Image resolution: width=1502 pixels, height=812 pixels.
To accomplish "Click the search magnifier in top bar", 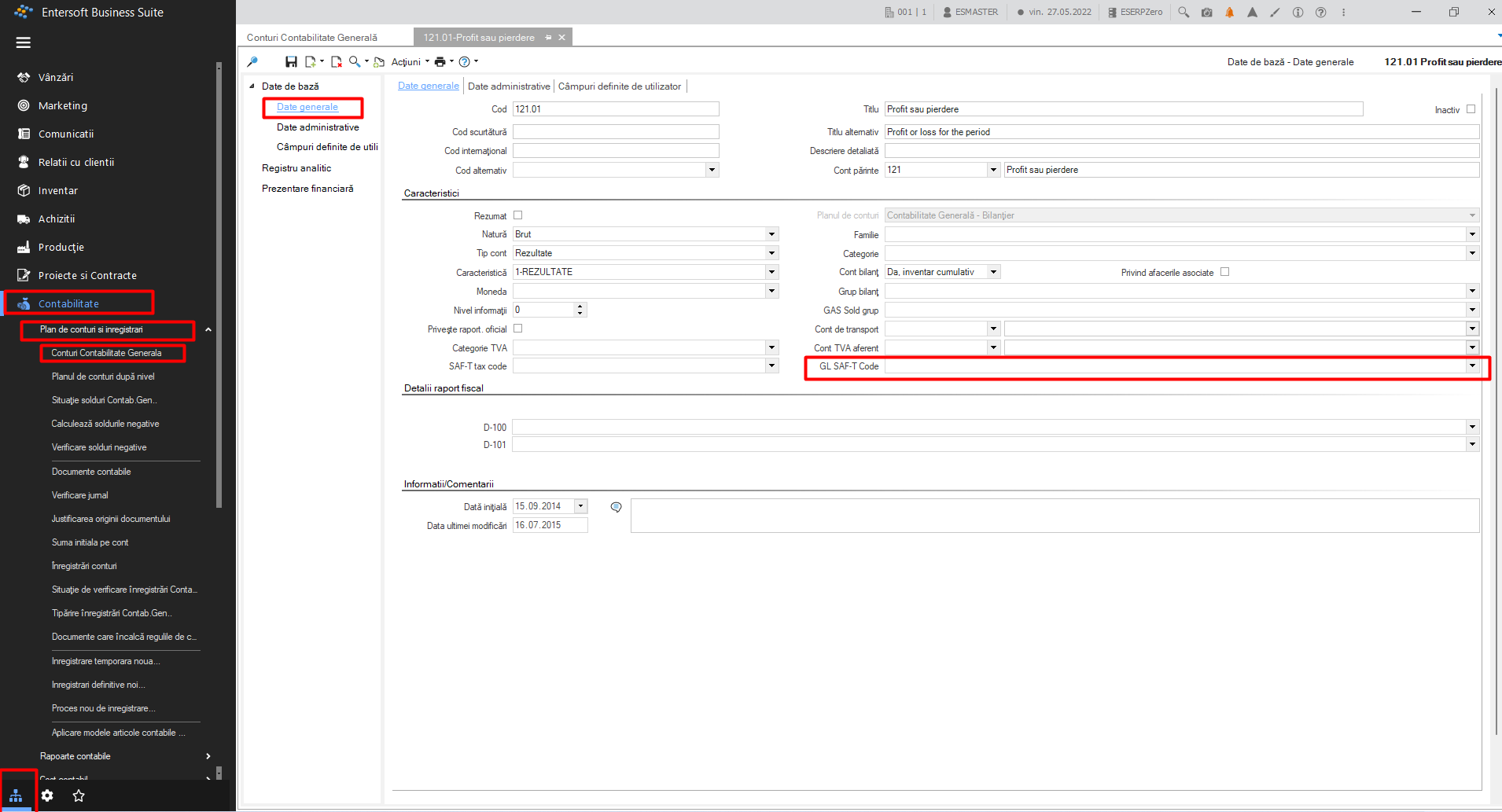I will (1184, 13).
